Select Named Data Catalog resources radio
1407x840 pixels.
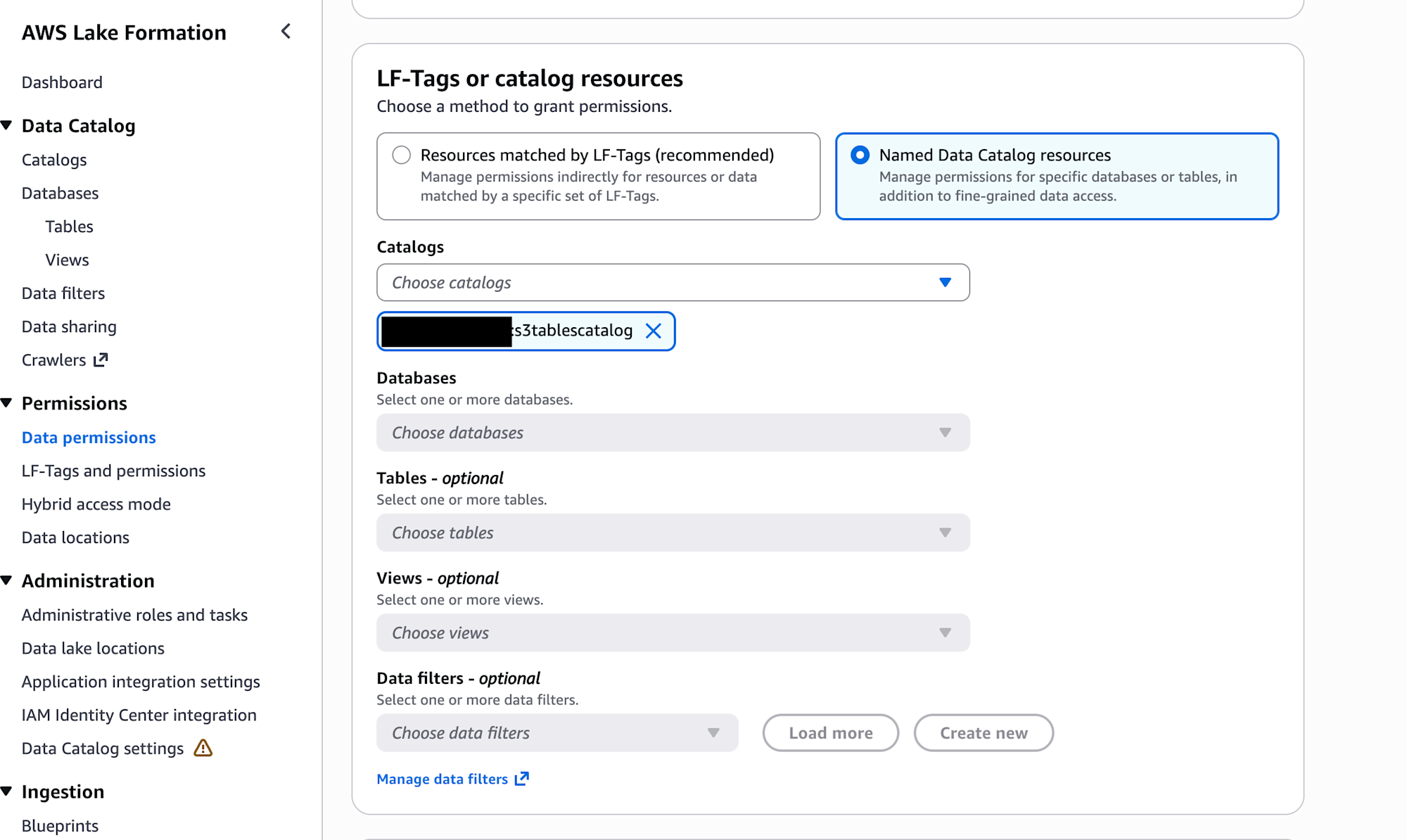(x=860, y=155)
